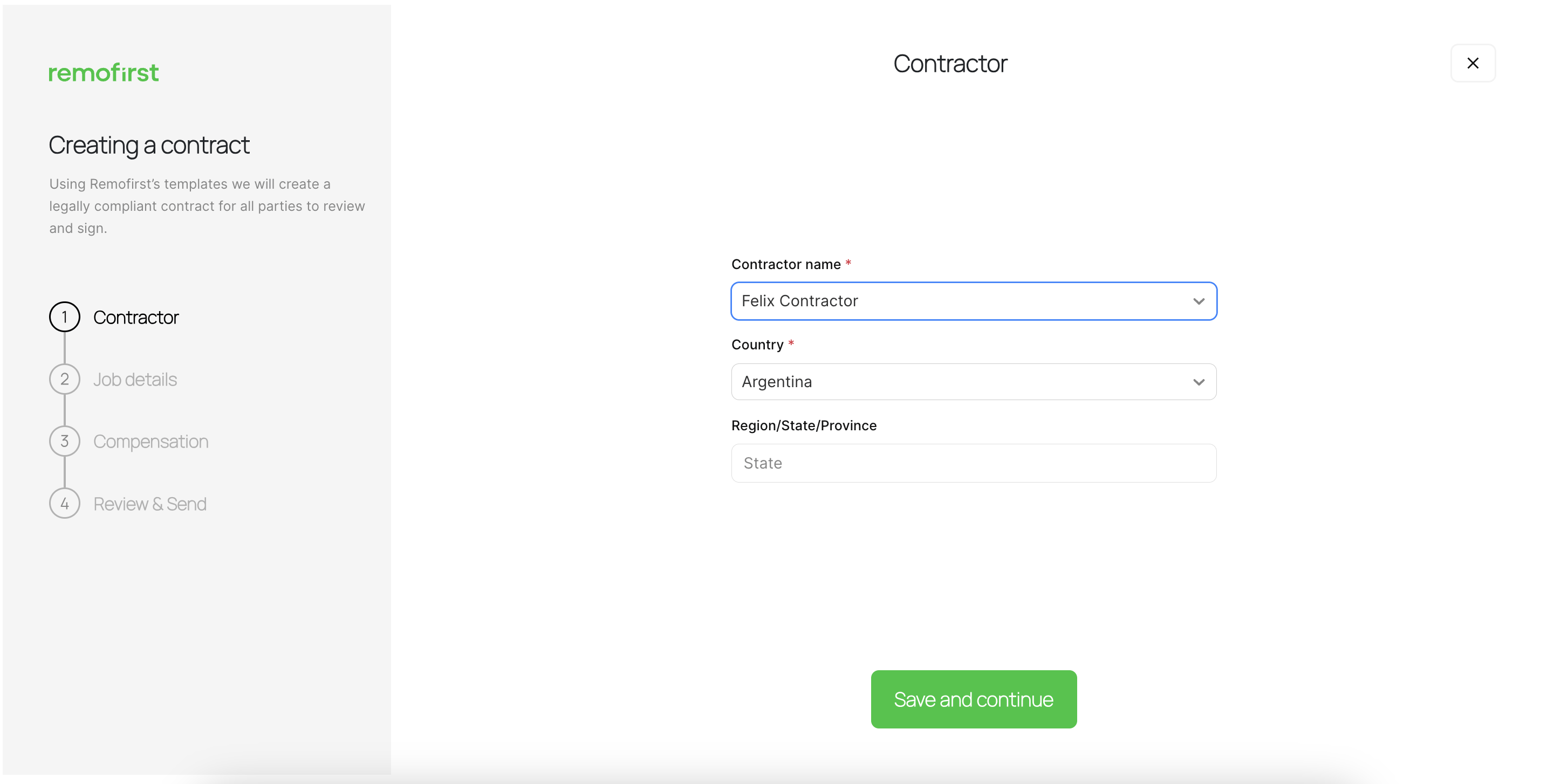Close the contractor form with X

click(1473, 63)
